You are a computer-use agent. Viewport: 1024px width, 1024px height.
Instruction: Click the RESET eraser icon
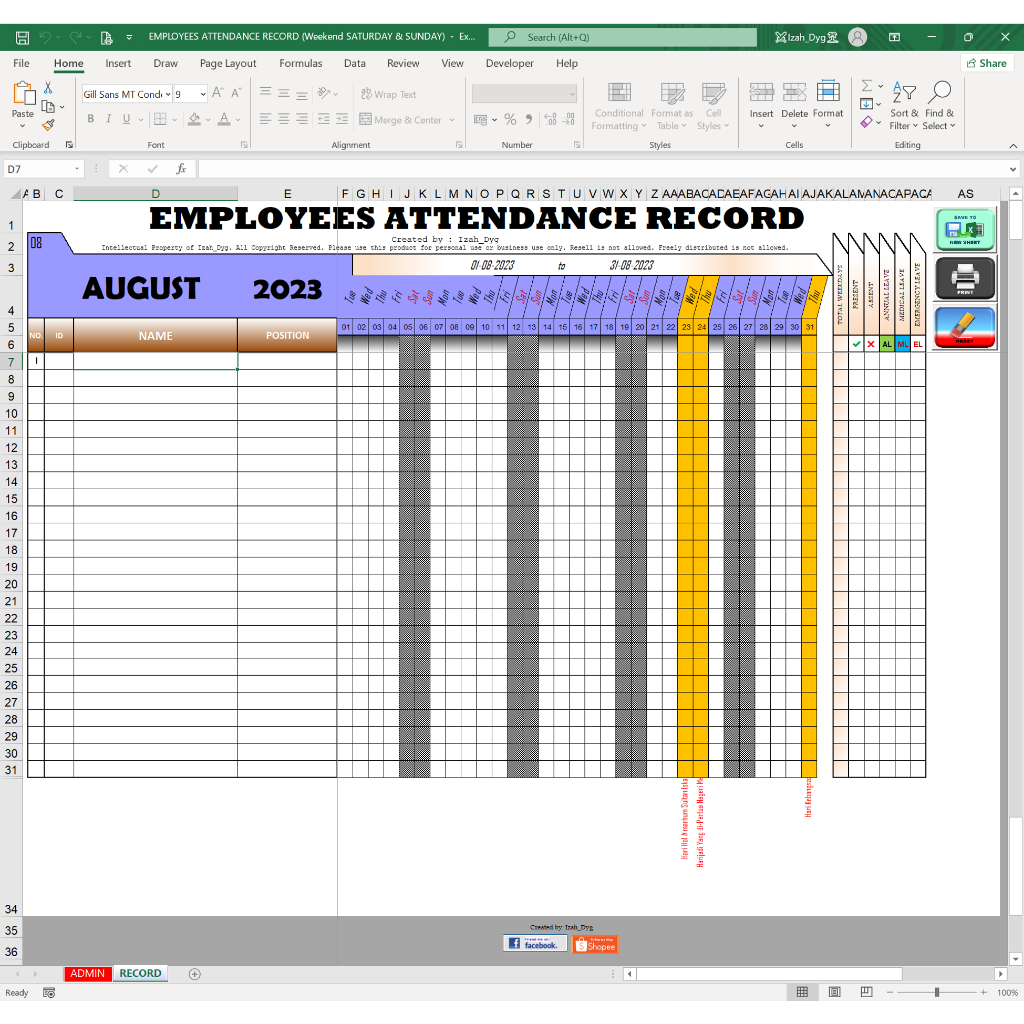tap(963, 328)
